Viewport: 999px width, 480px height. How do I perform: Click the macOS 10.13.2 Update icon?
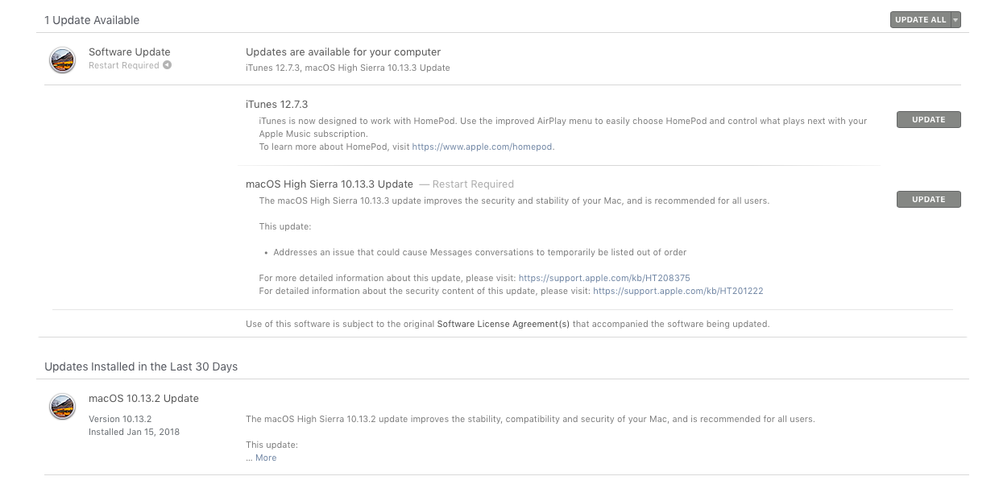[62, 407]
